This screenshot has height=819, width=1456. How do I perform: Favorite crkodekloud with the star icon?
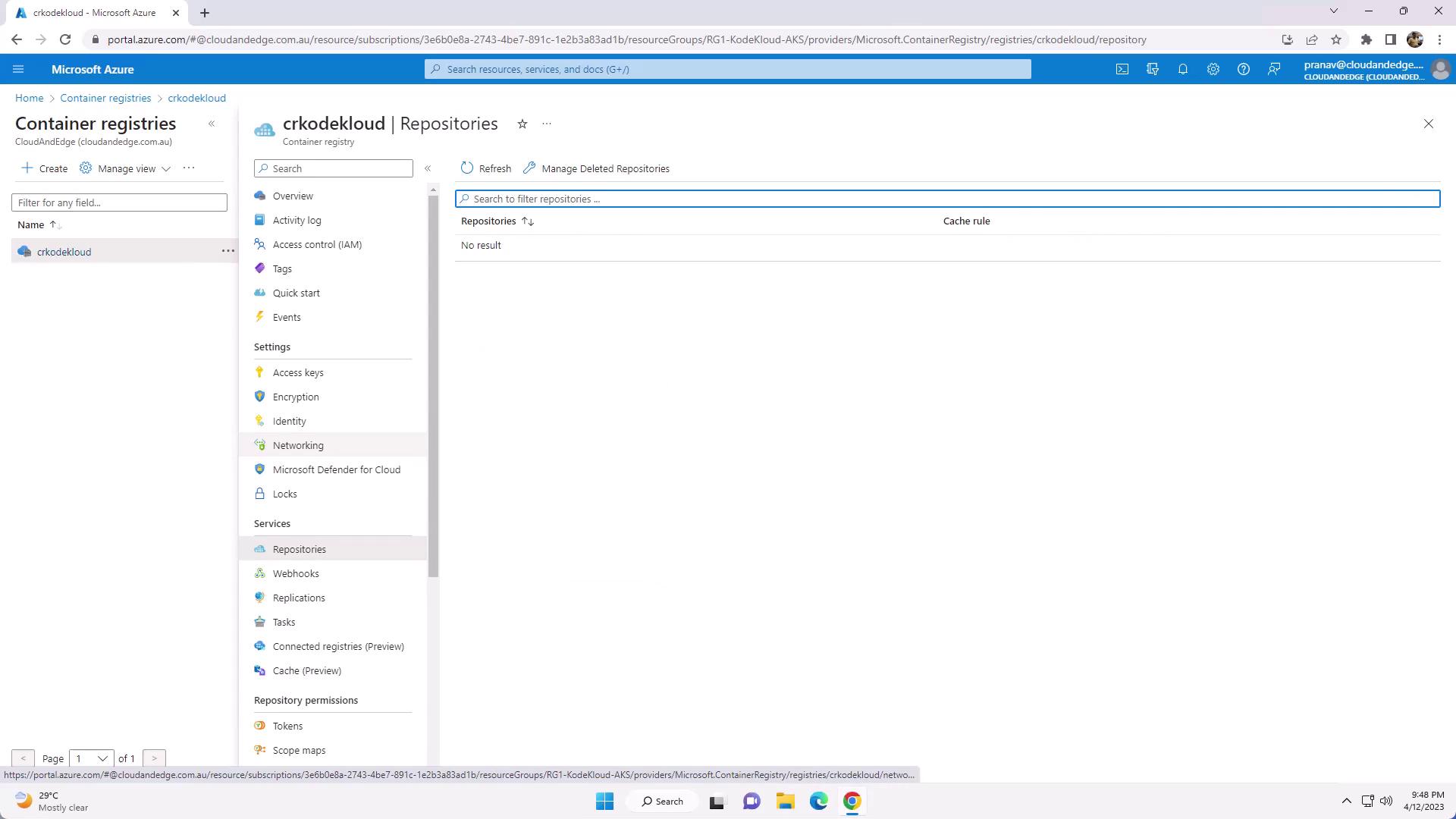522,124
